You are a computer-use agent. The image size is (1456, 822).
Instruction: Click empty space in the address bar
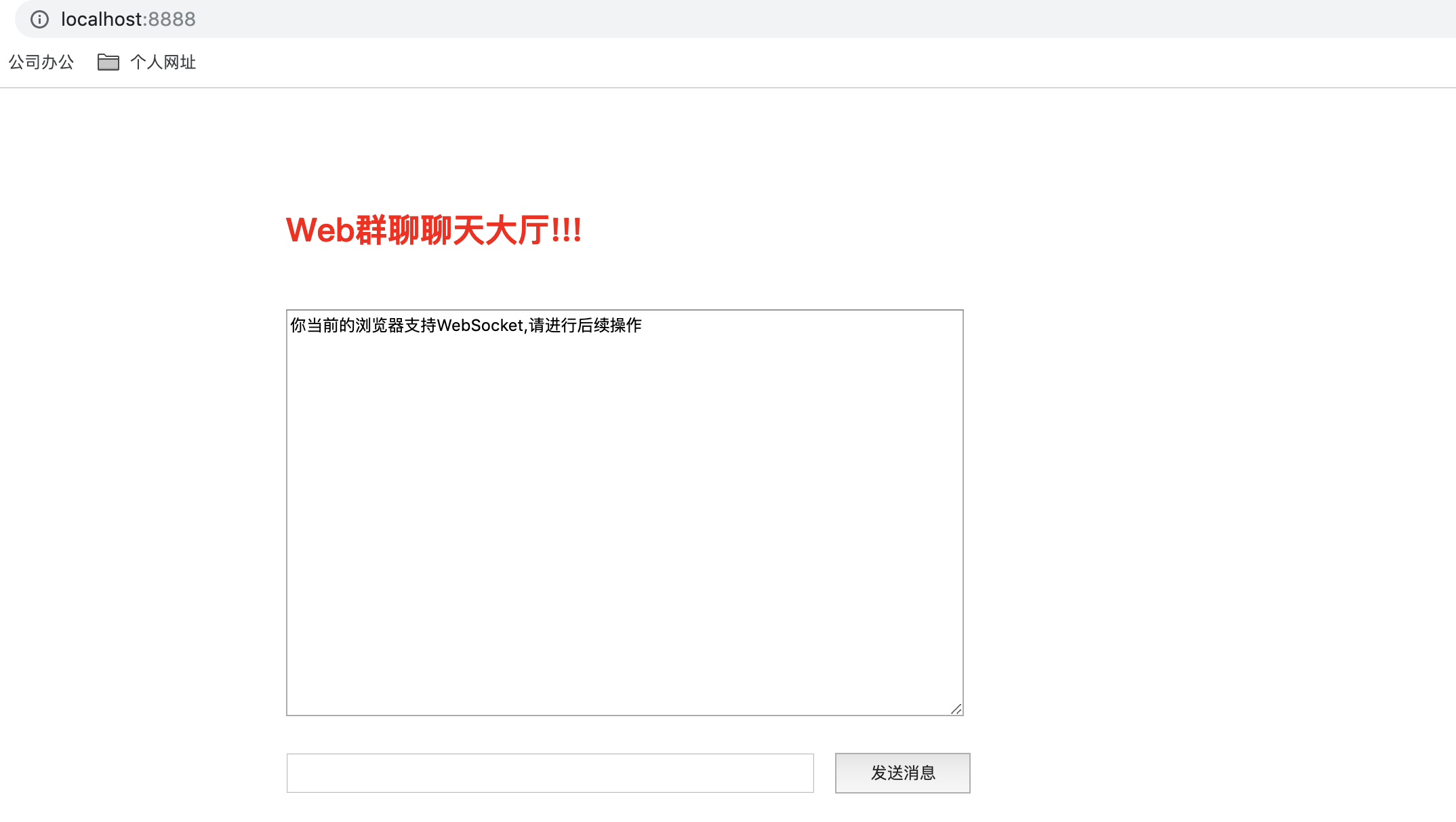(813, 19)
